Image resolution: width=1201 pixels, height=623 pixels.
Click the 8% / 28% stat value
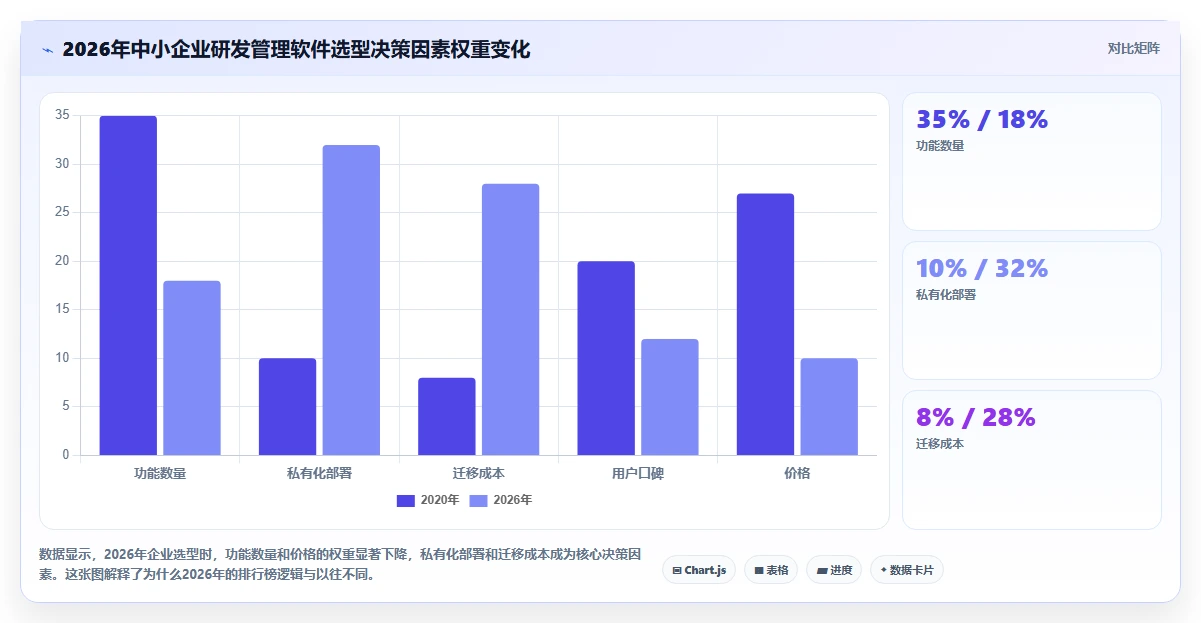[x=976, y=417]
